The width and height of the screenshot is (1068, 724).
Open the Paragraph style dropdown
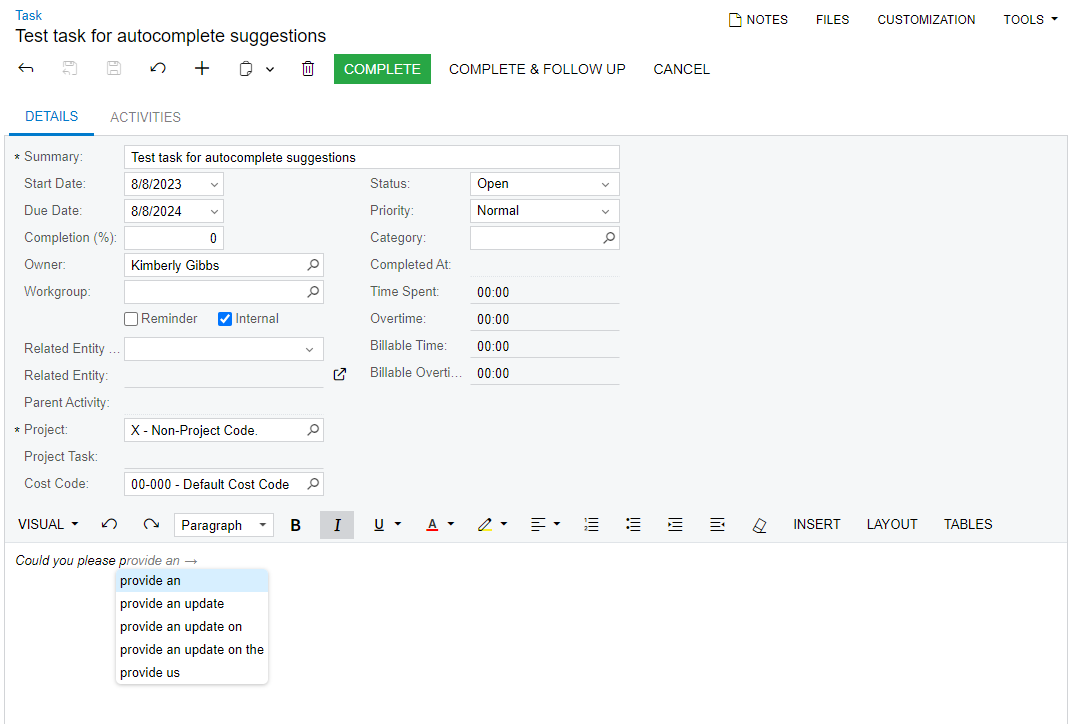[224, 525]
